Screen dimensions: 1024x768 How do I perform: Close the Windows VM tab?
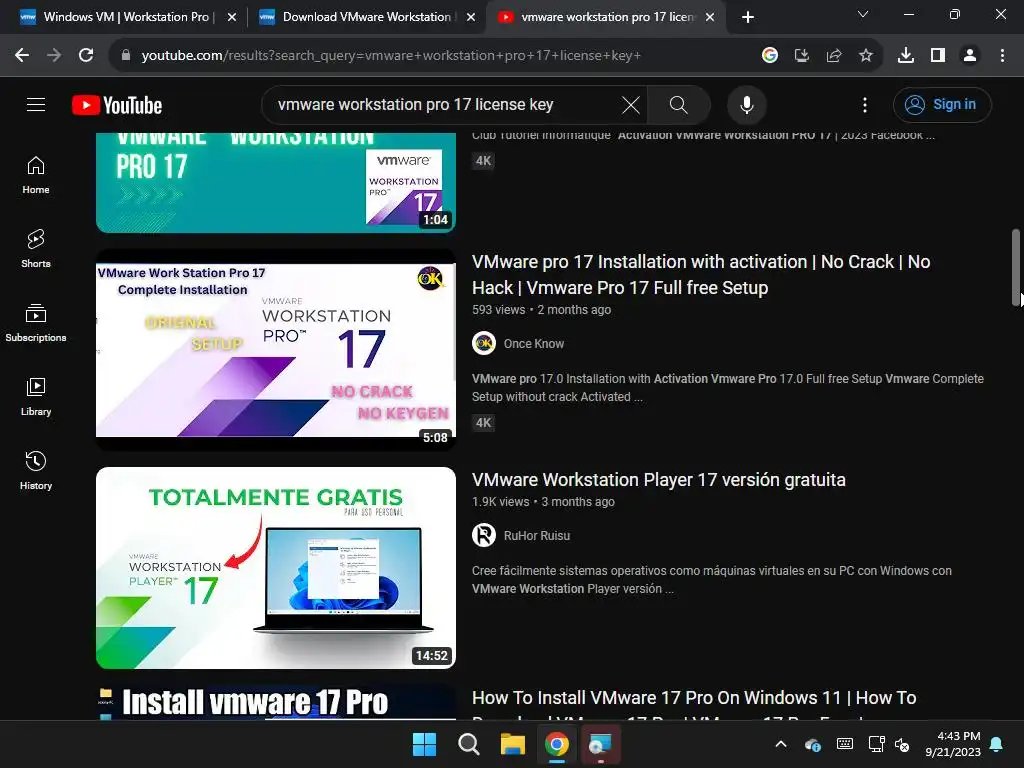click(x=231, y=18)
